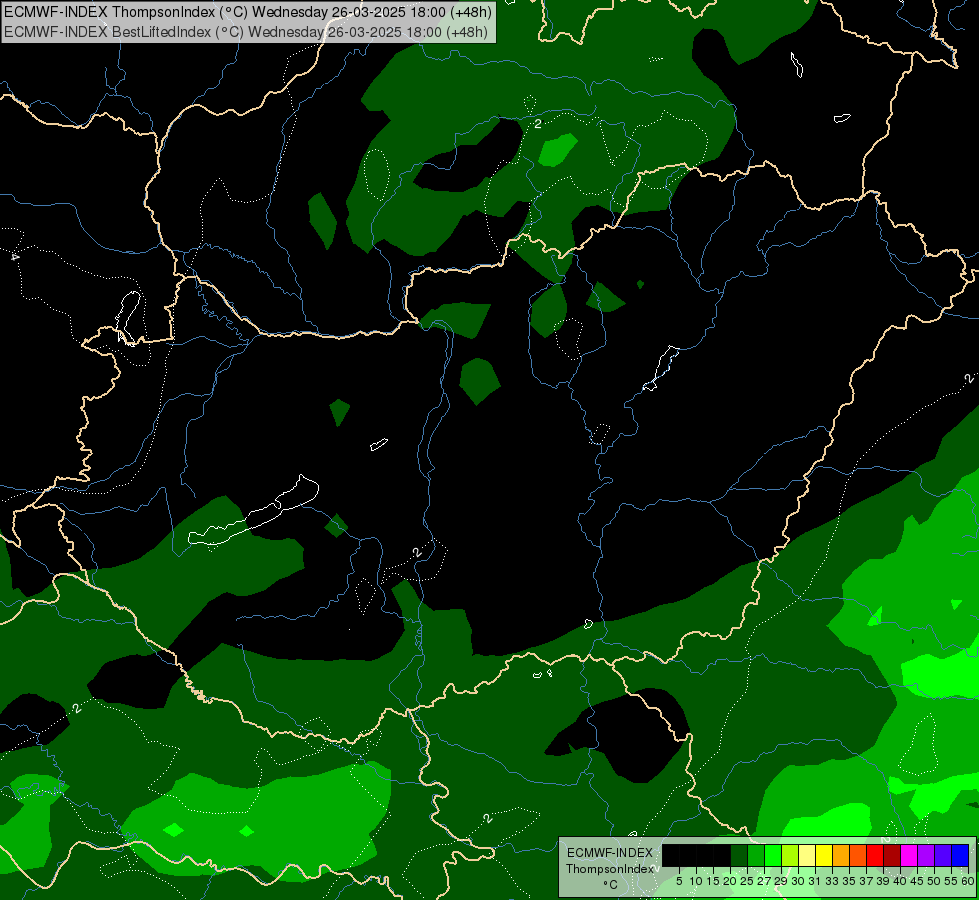Click the BestLiftedIndex title line at top
Image resolution: width=979 pixels, height=900 pixels.
pyautogui.click(x=245, y=32)
